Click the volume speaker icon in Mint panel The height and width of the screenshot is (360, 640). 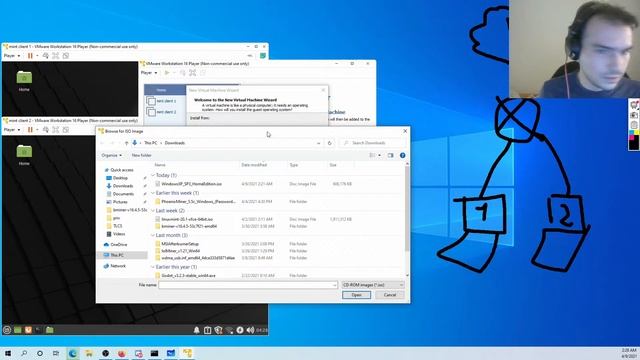tap(250, 330)
